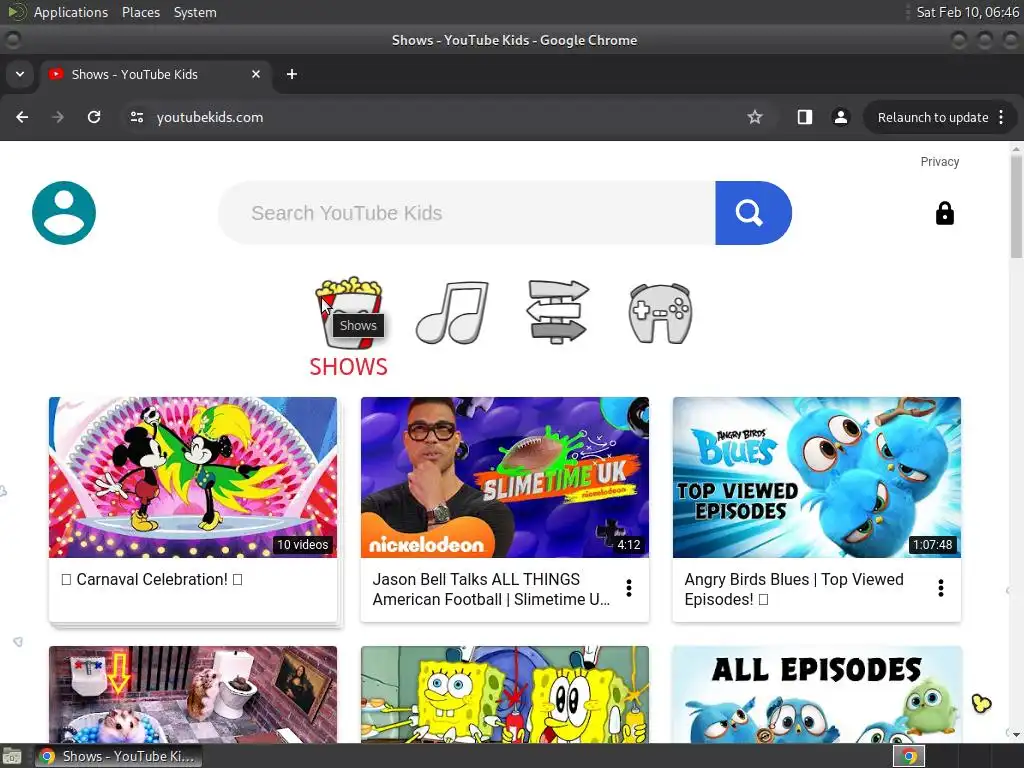This screenshot has height=768, width=1024.
Task: Expand the tab search dropdown arrow
Action: tap(20, 74)
